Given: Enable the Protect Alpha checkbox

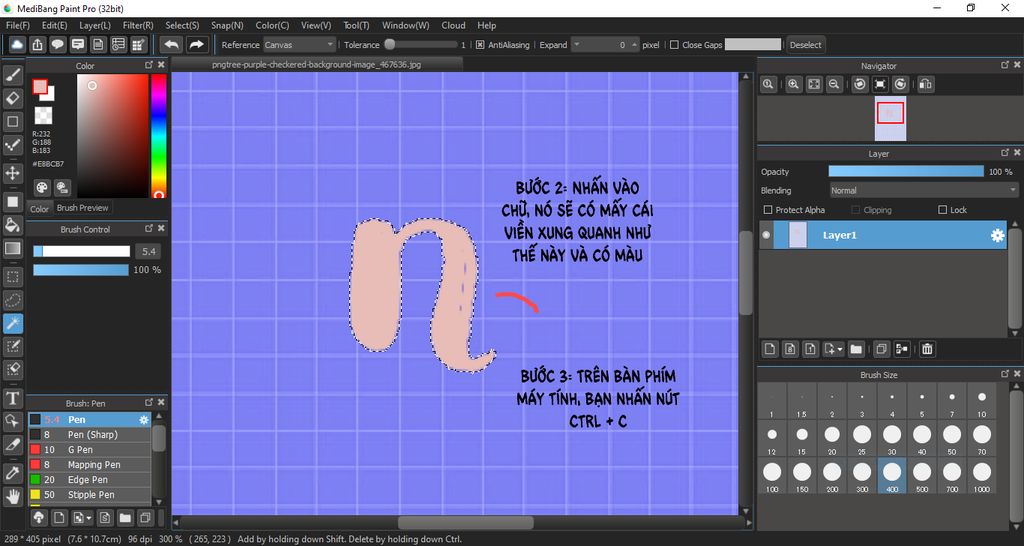Looking at the screenshot, I should point(768,210).
